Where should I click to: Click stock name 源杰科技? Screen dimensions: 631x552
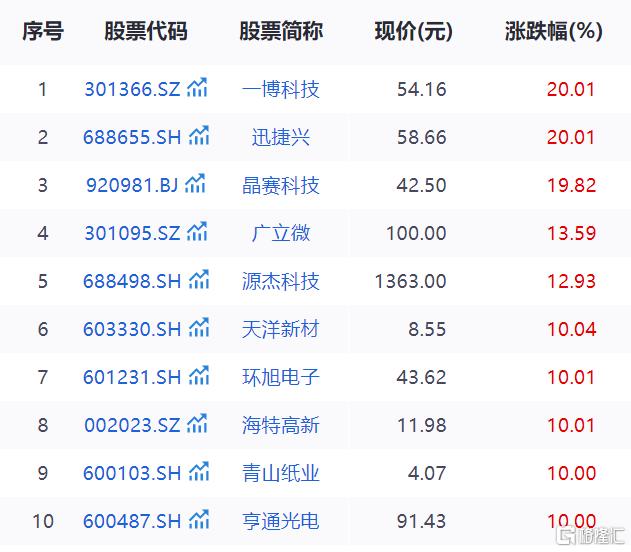(281, 281)
